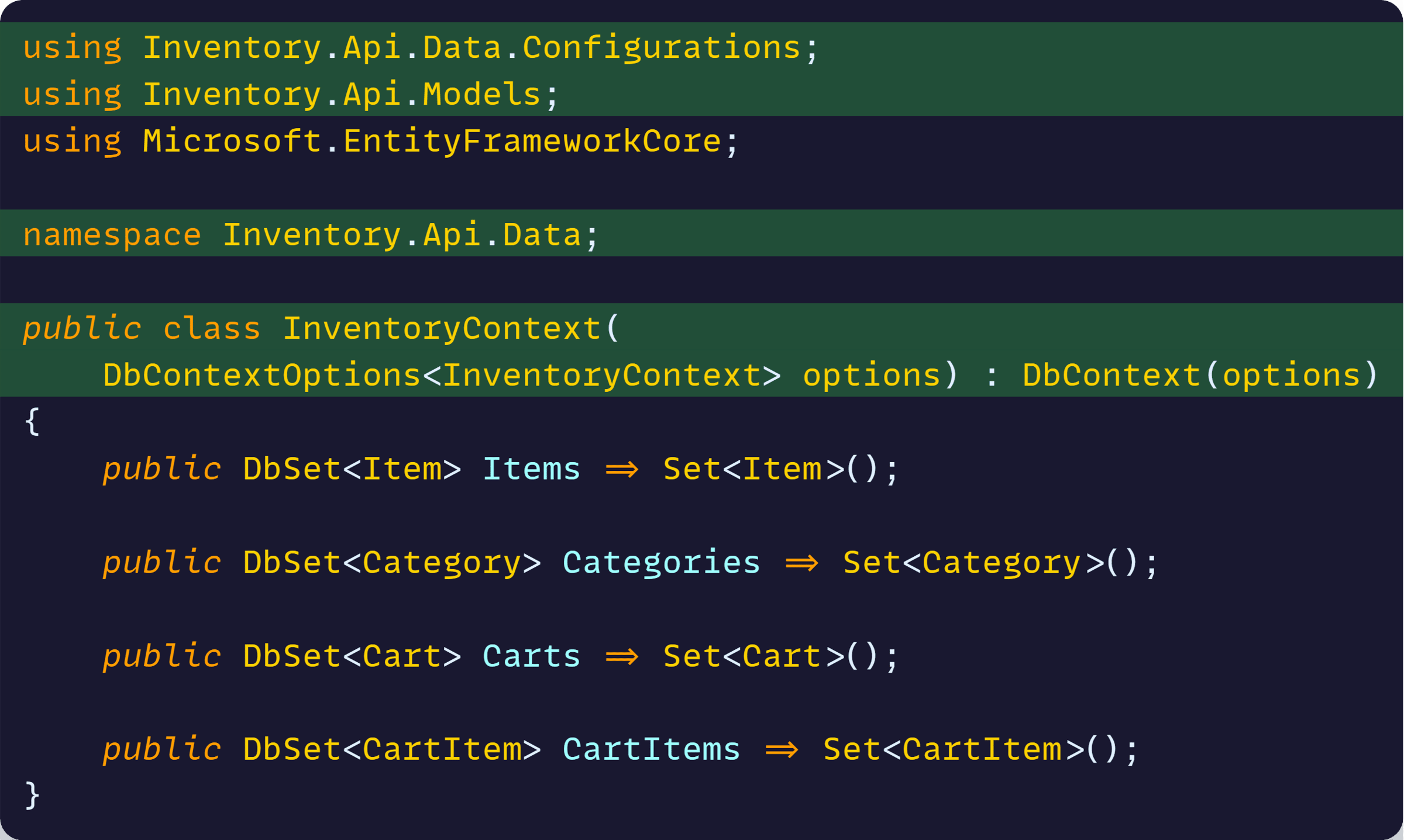The height and width of the screenshot is (840, 1404).
Task: Click the class keyword
Action: pyautogui.click(x=212, y=328)
